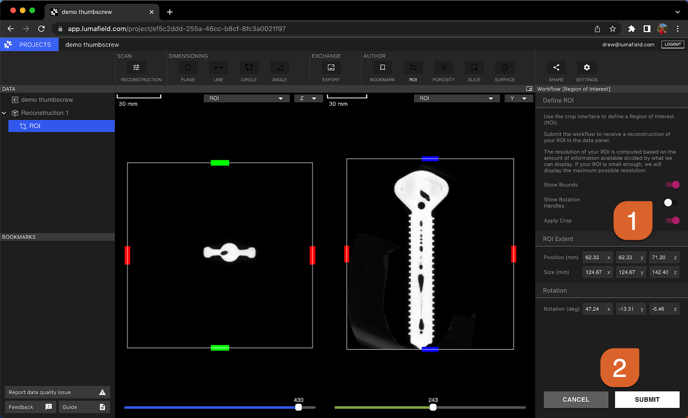Viewport: 688px width, 418px height.
Task: Open the left view ROI dropdown
Action: [246, 99]
